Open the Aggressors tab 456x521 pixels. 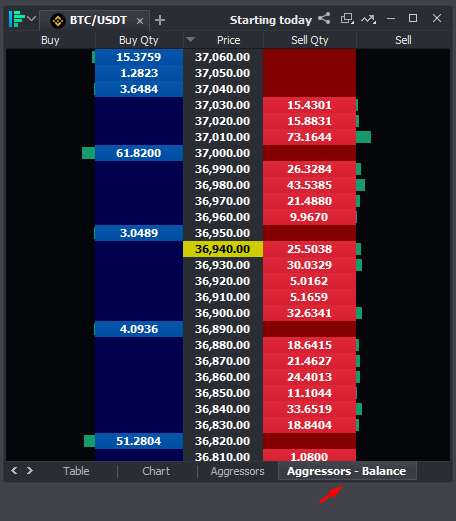237,471
